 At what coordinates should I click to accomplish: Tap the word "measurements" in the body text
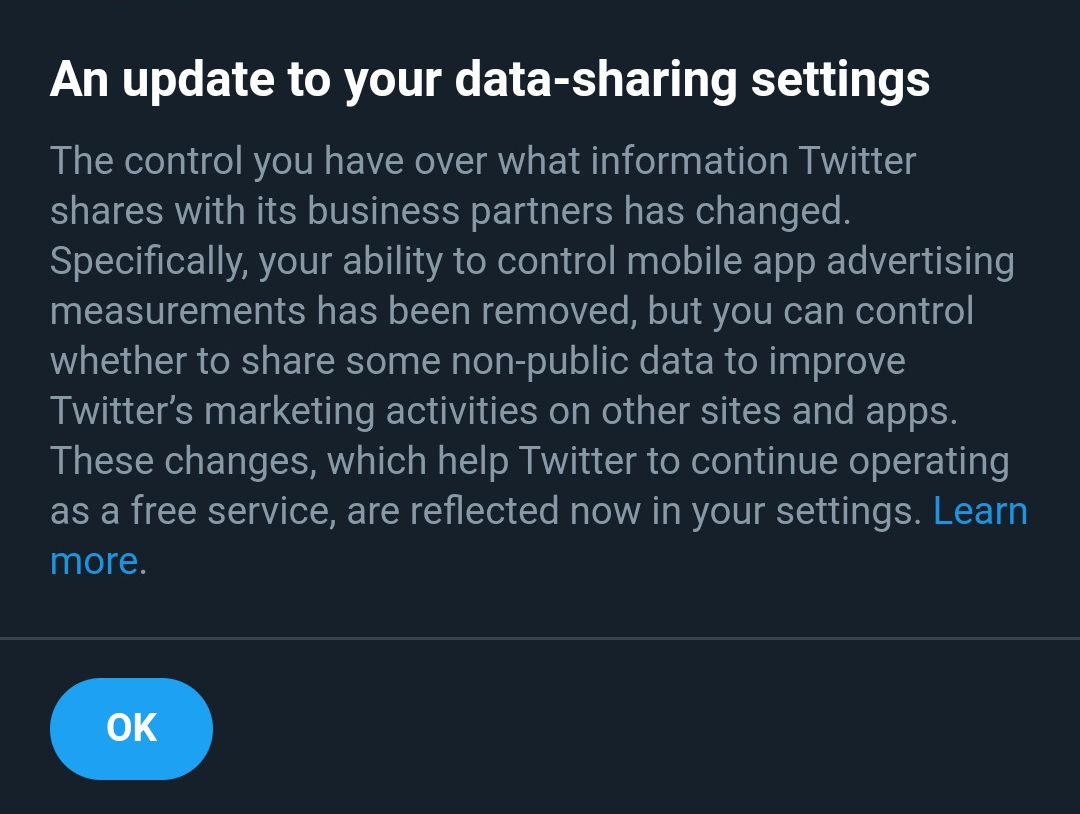[x=177, y=311]
